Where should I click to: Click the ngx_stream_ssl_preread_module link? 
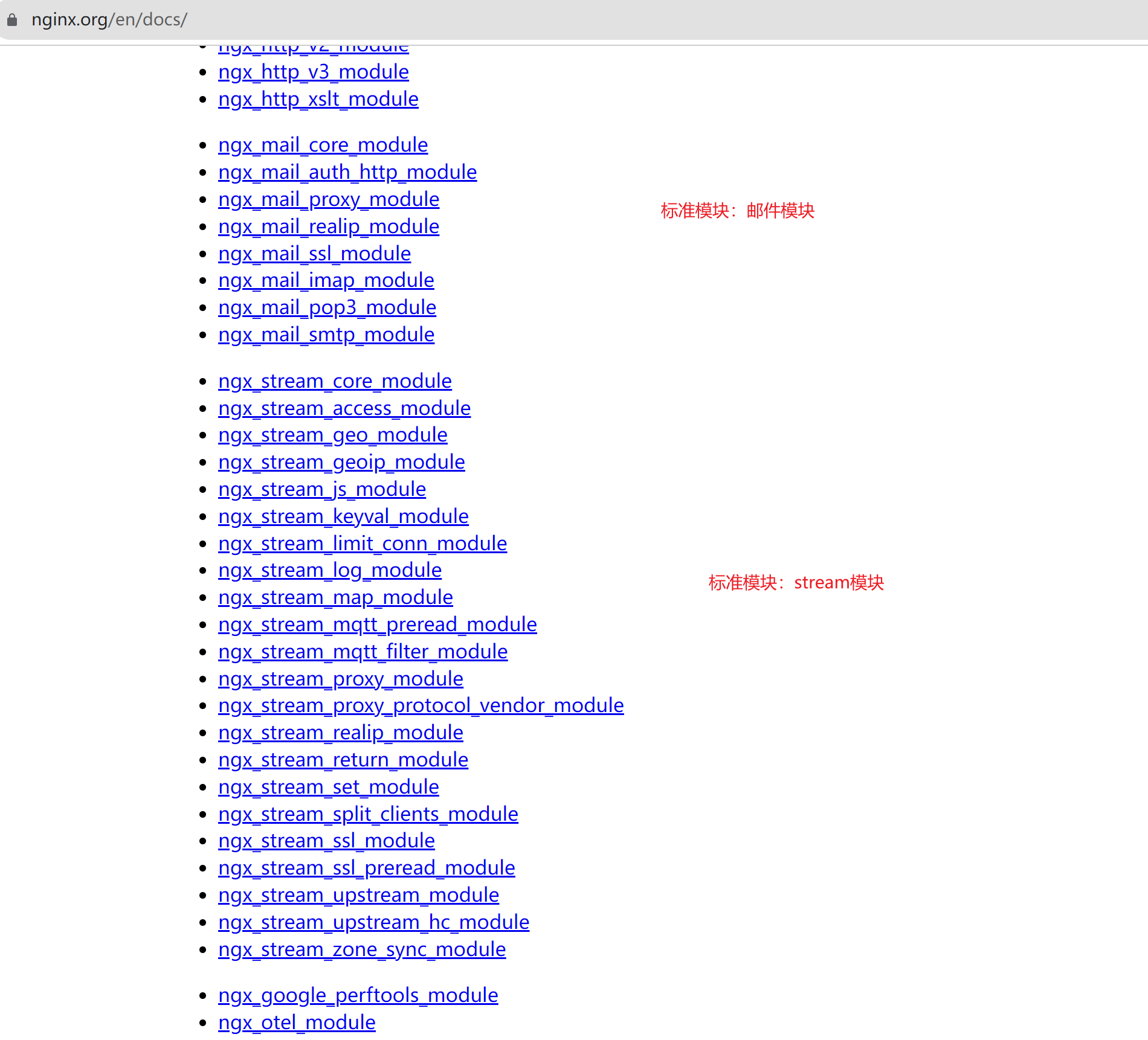pyautogui.click(x=366, y=868)
